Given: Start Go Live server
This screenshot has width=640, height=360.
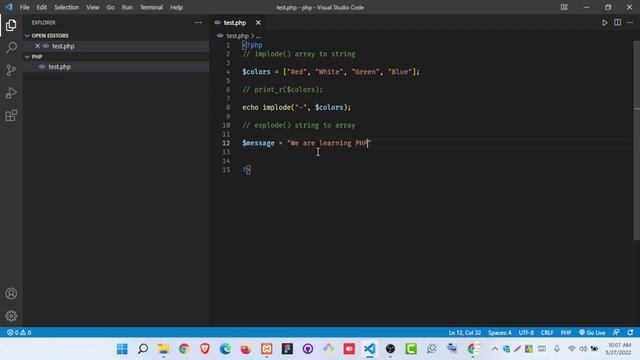Looking at the screenshot, I should pyautogui.click(x=592, y=333).
